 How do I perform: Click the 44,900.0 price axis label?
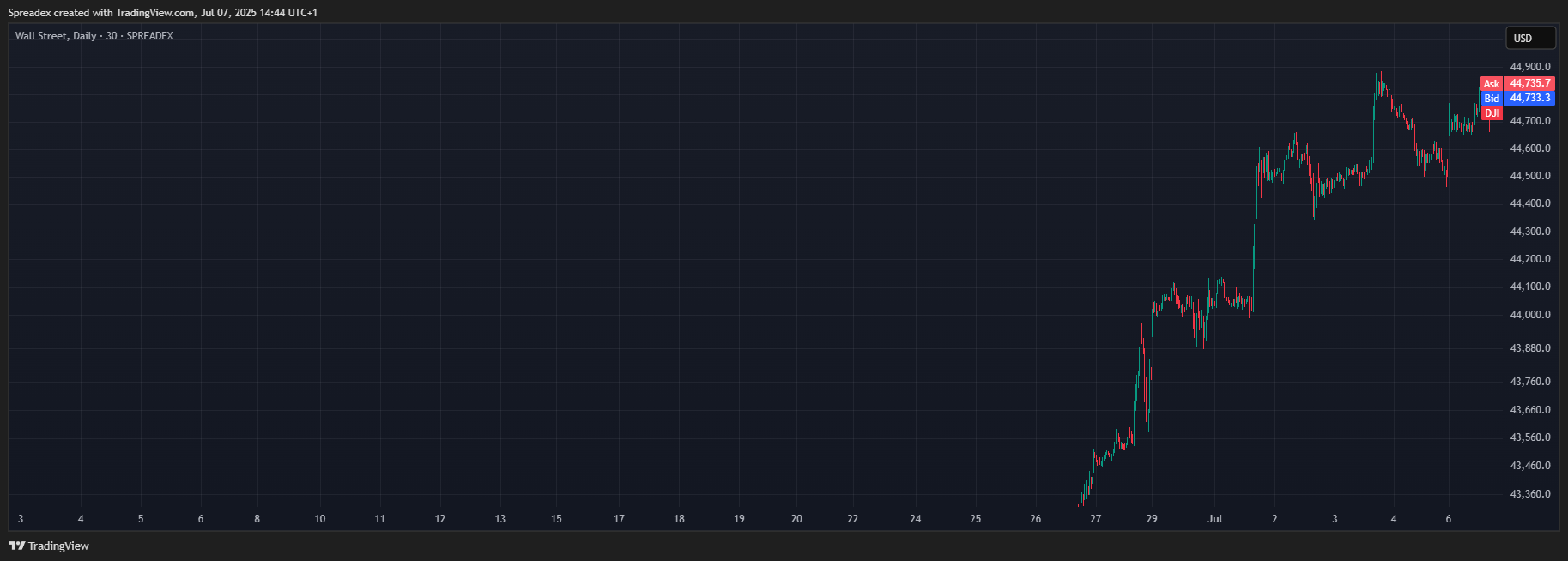tap(1530, 67)
